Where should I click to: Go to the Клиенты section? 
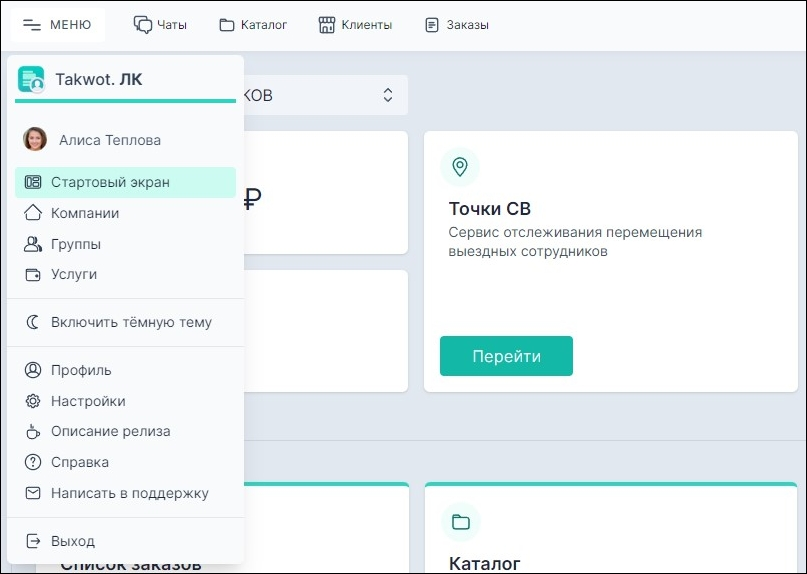355,25
